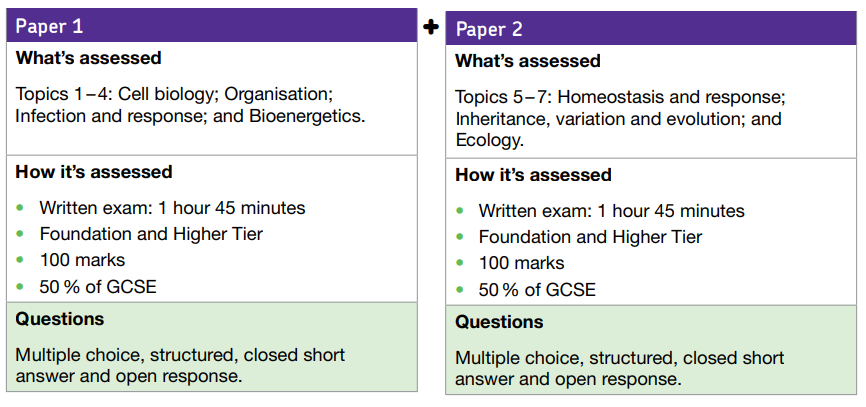The height and width of the screenshot is (407, 866).
Task: Click Paper 1 Foundation and Higher Tier
Action: point(151,234)
